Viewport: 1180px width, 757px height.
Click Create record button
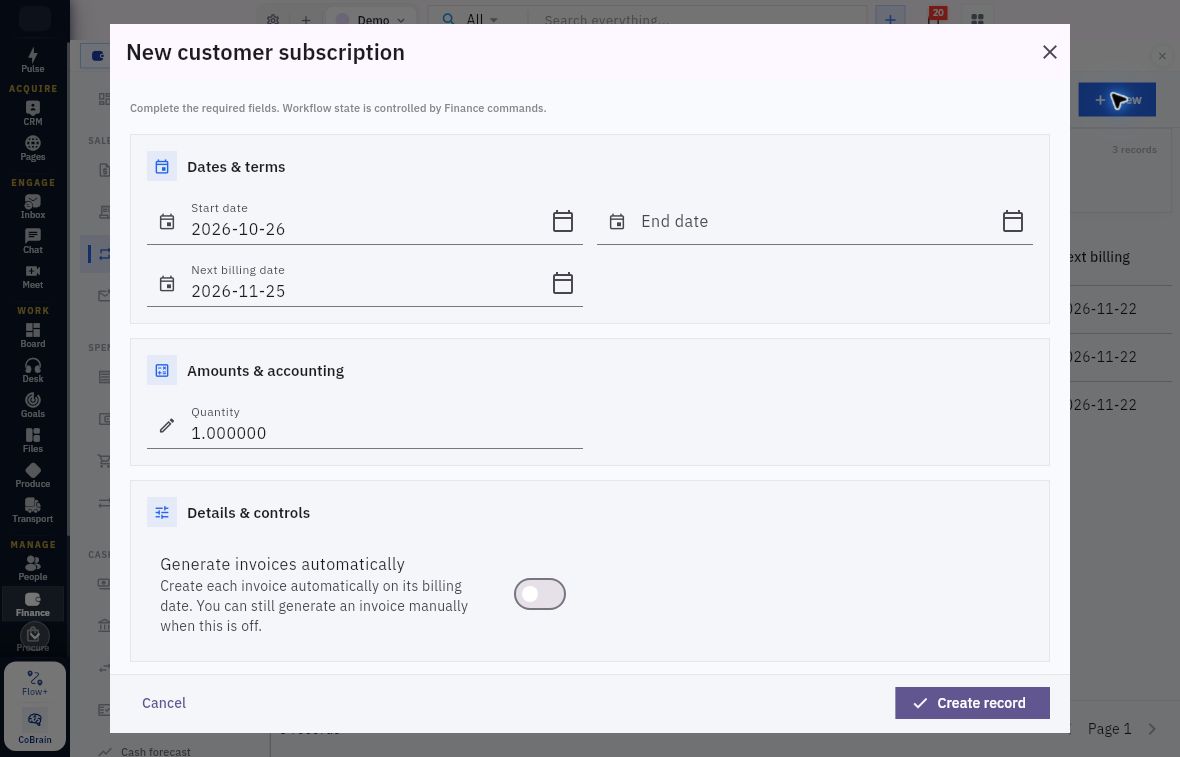pyautogui.click(x=972, y=703)
